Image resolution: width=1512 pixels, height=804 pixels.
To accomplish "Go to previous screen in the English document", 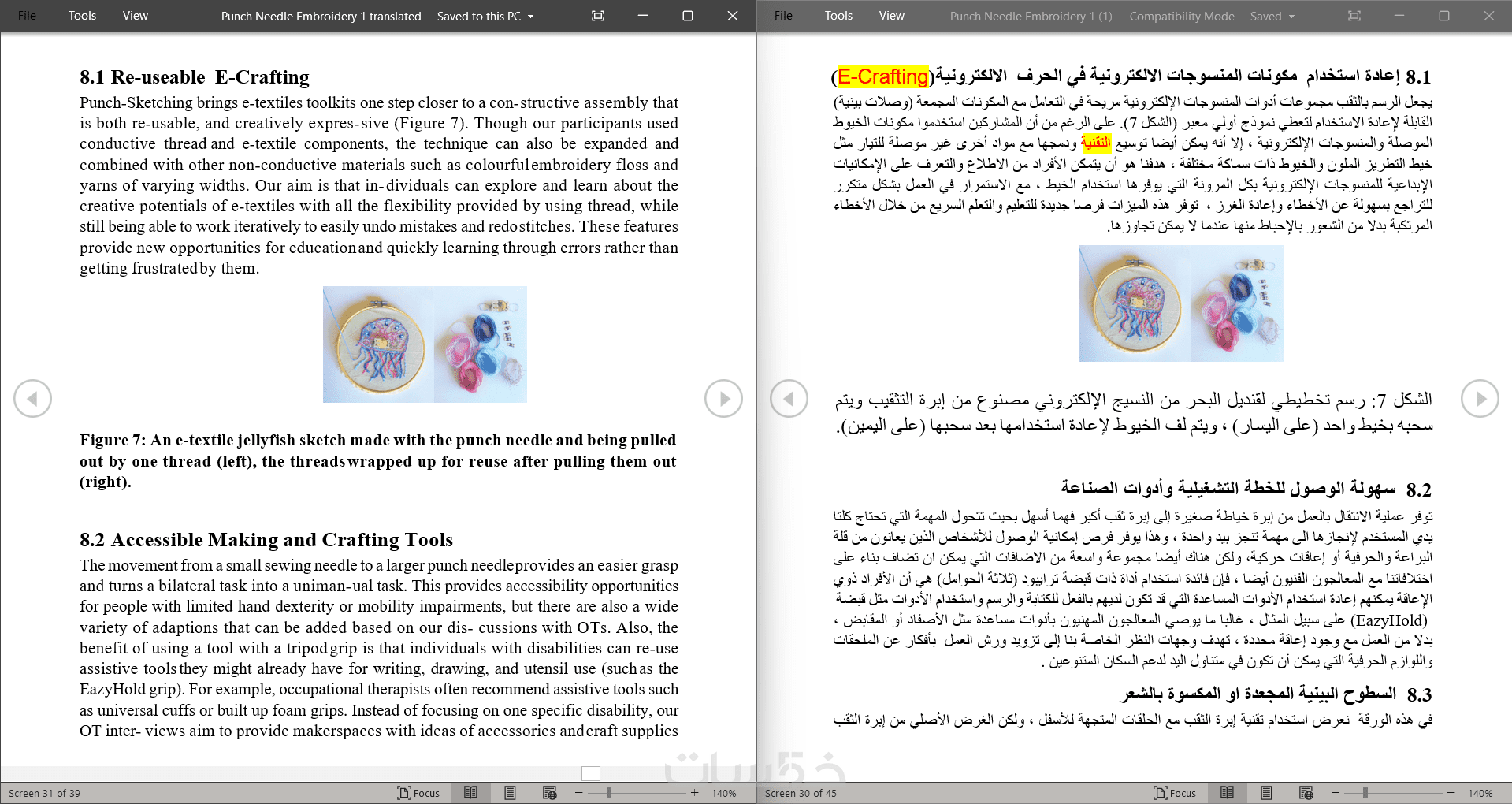I will coord(32,399).
